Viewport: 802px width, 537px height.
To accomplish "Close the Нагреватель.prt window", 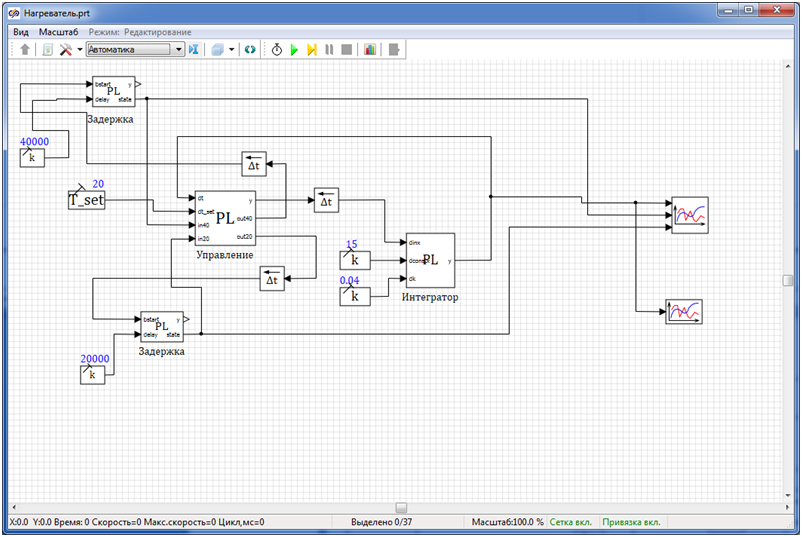I will coord(776,10).
